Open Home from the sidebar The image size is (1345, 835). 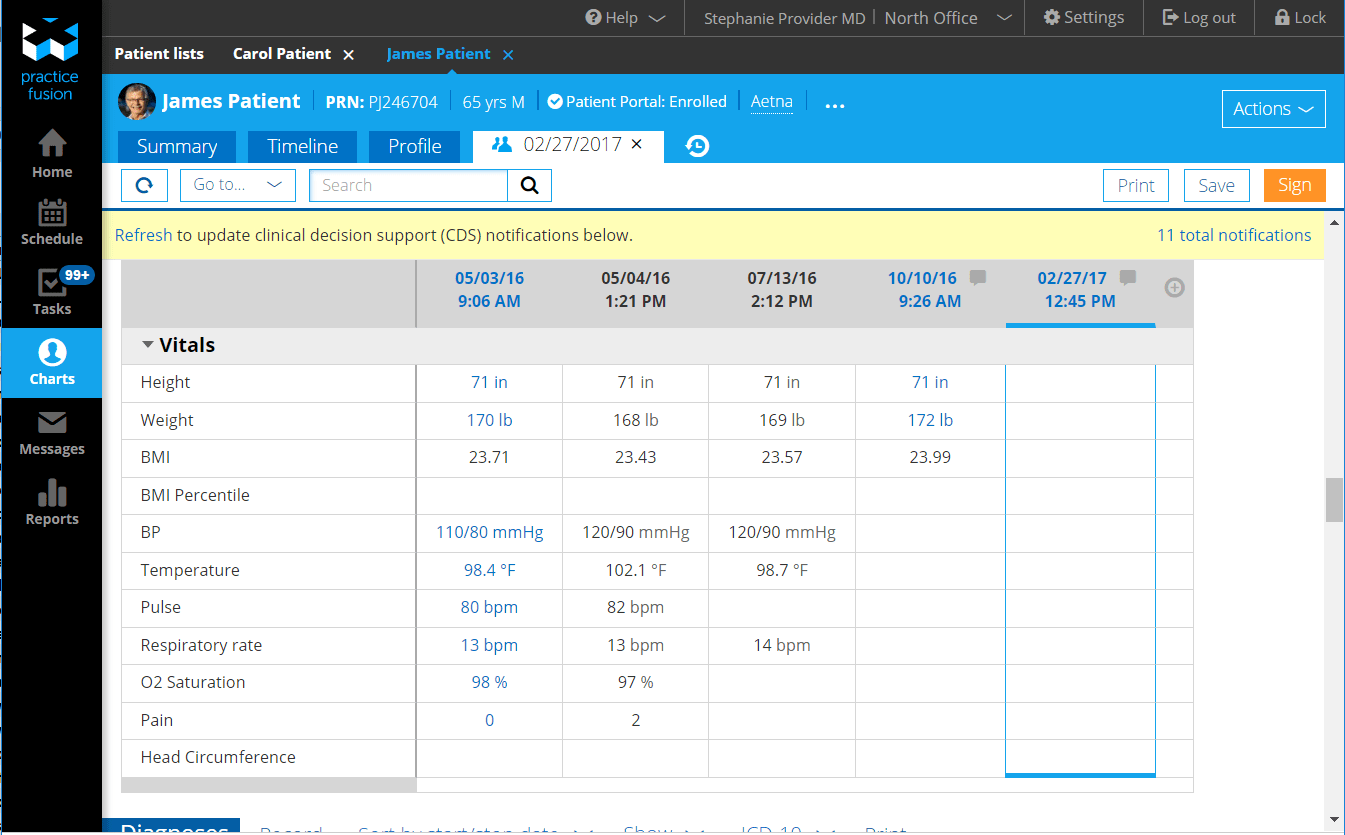click(52, 154)
